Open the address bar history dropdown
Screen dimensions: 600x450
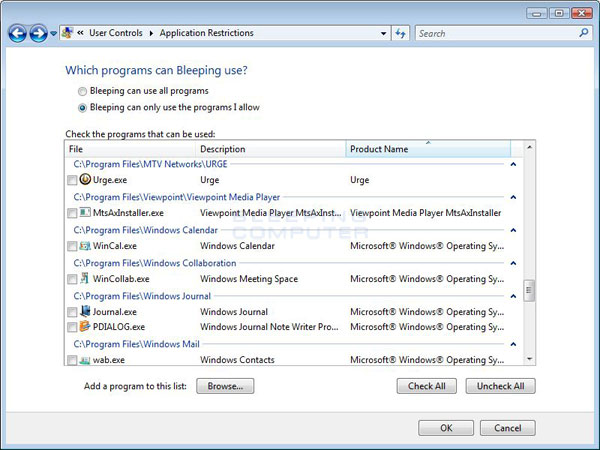click(x=383, y=34)
